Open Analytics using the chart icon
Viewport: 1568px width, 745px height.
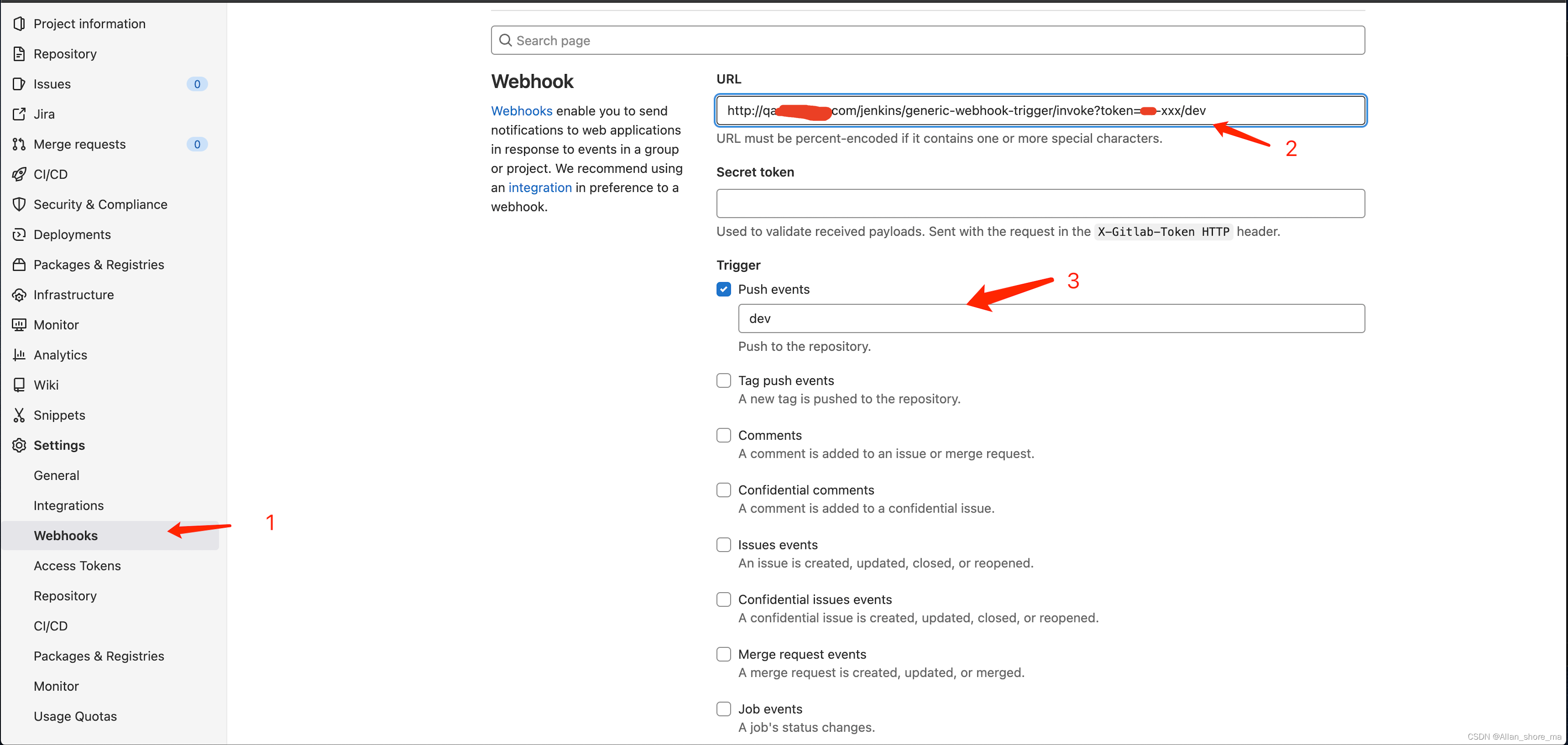coord(19,354)
